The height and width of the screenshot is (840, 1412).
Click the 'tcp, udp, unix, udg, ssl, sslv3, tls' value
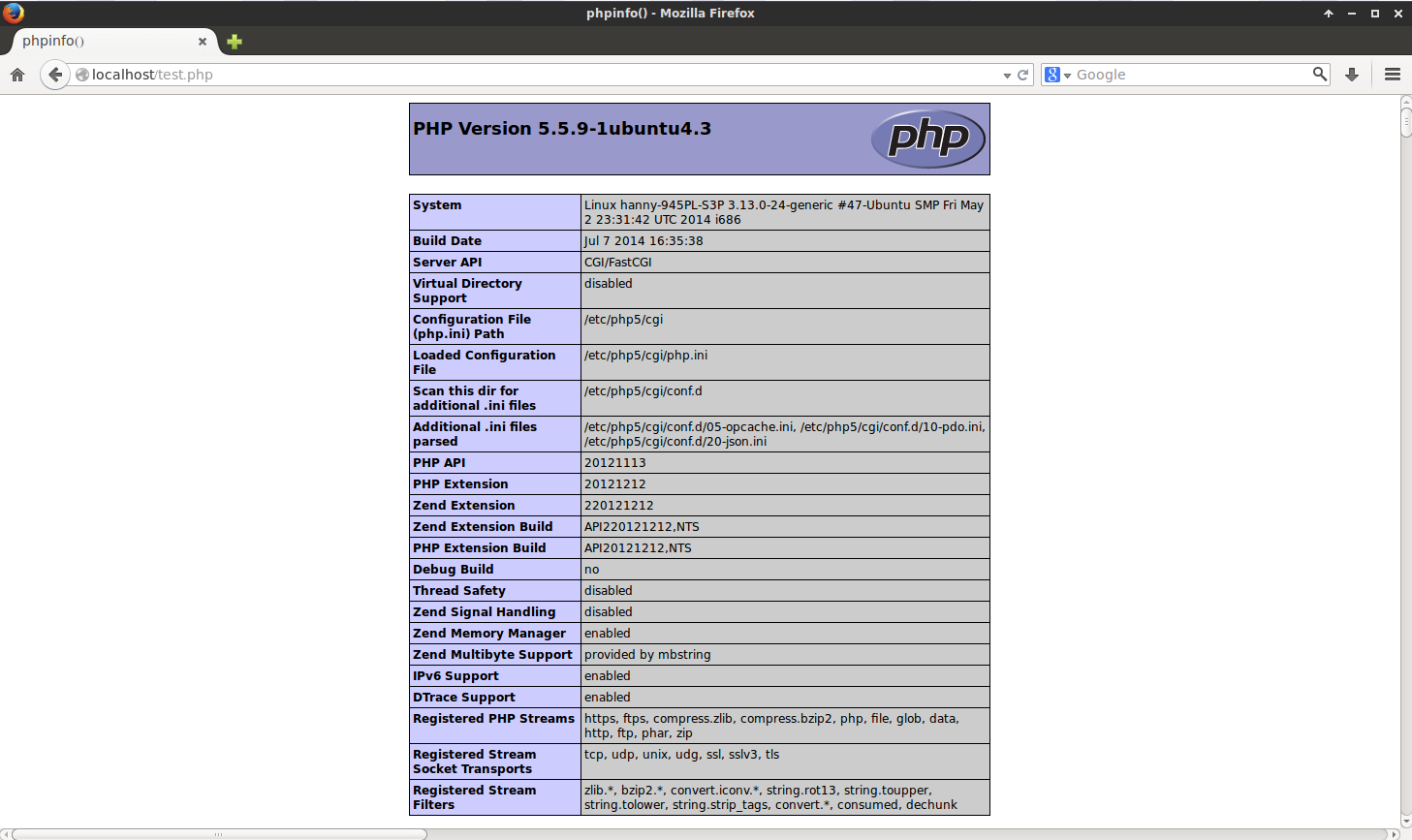point(681,755)
